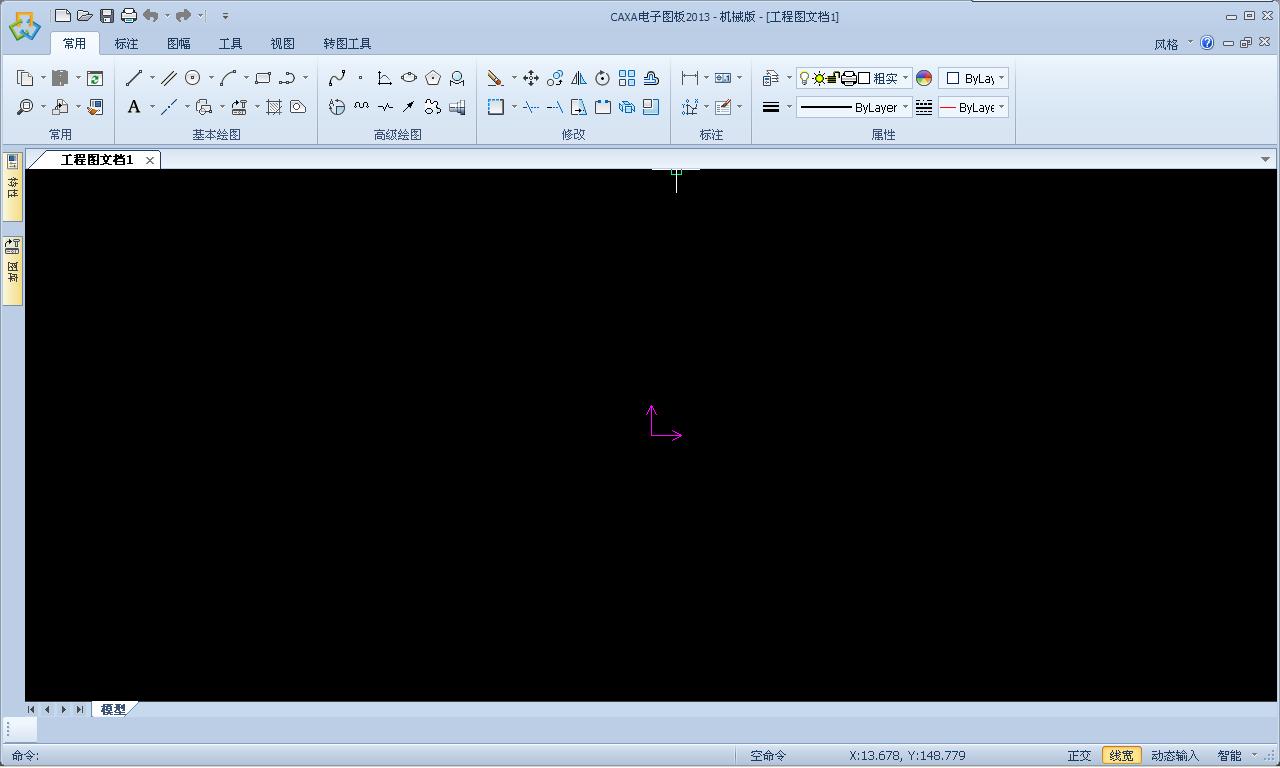Toggle 线宽 (Line width) display in status bar
This screenshot has width=1280, height=768.
(1121, 756)
